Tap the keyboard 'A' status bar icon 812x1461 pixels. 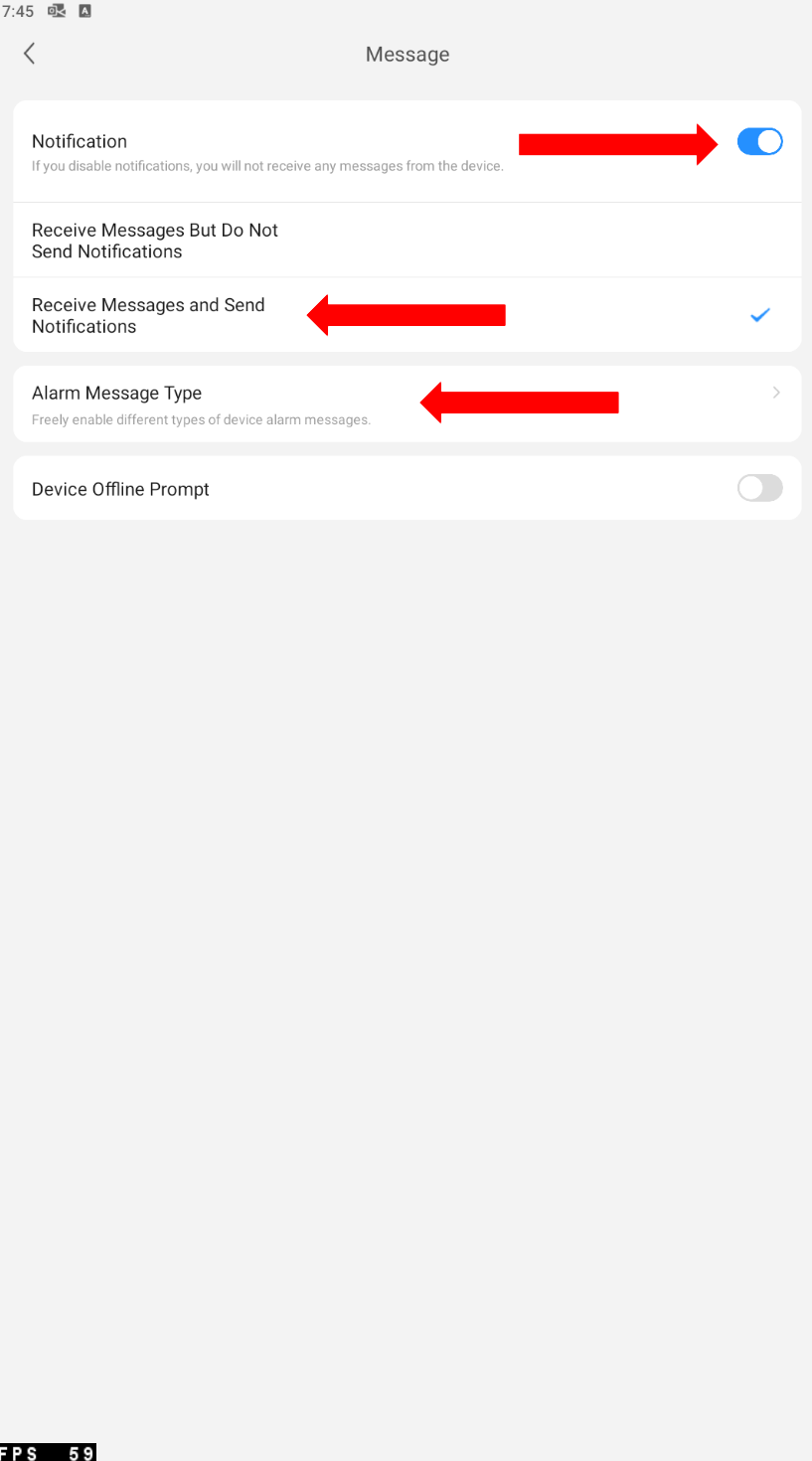click(x=84, y=11)
